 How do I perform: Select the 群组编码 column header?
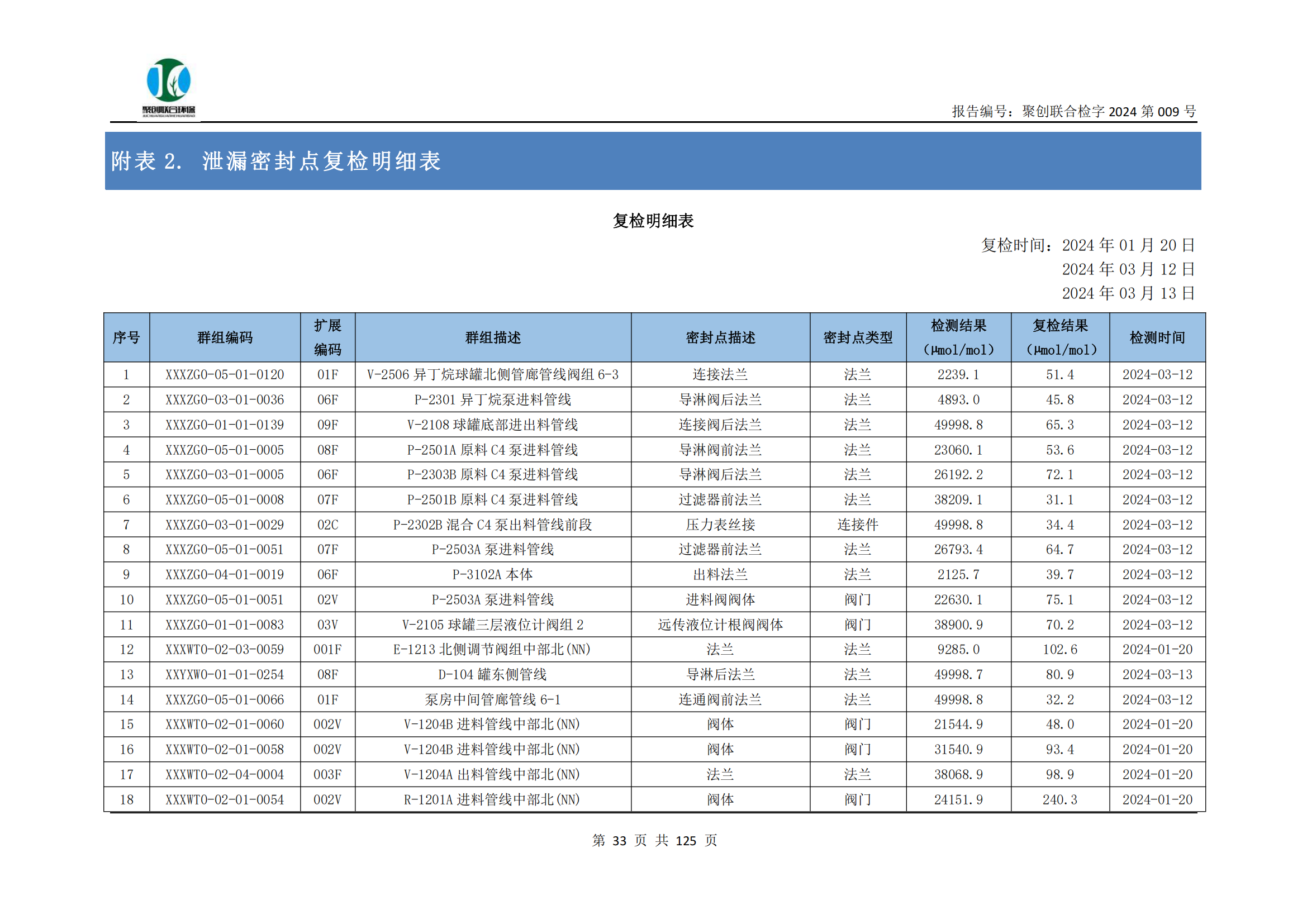coord(225,337)
